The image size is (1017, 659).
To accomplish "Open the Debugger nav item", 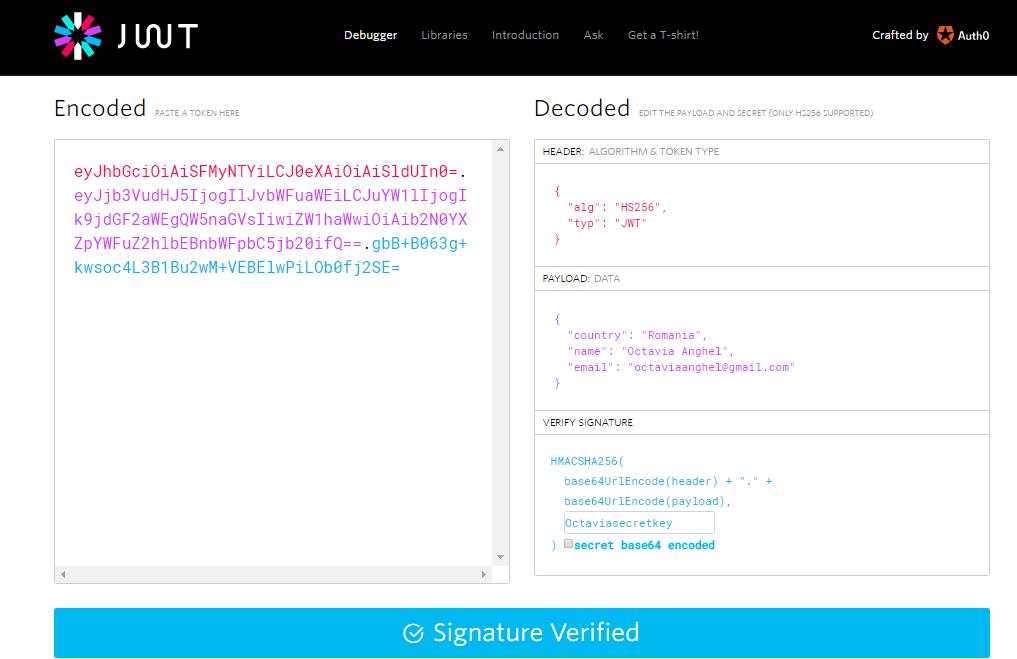I will tap(370, 35).
